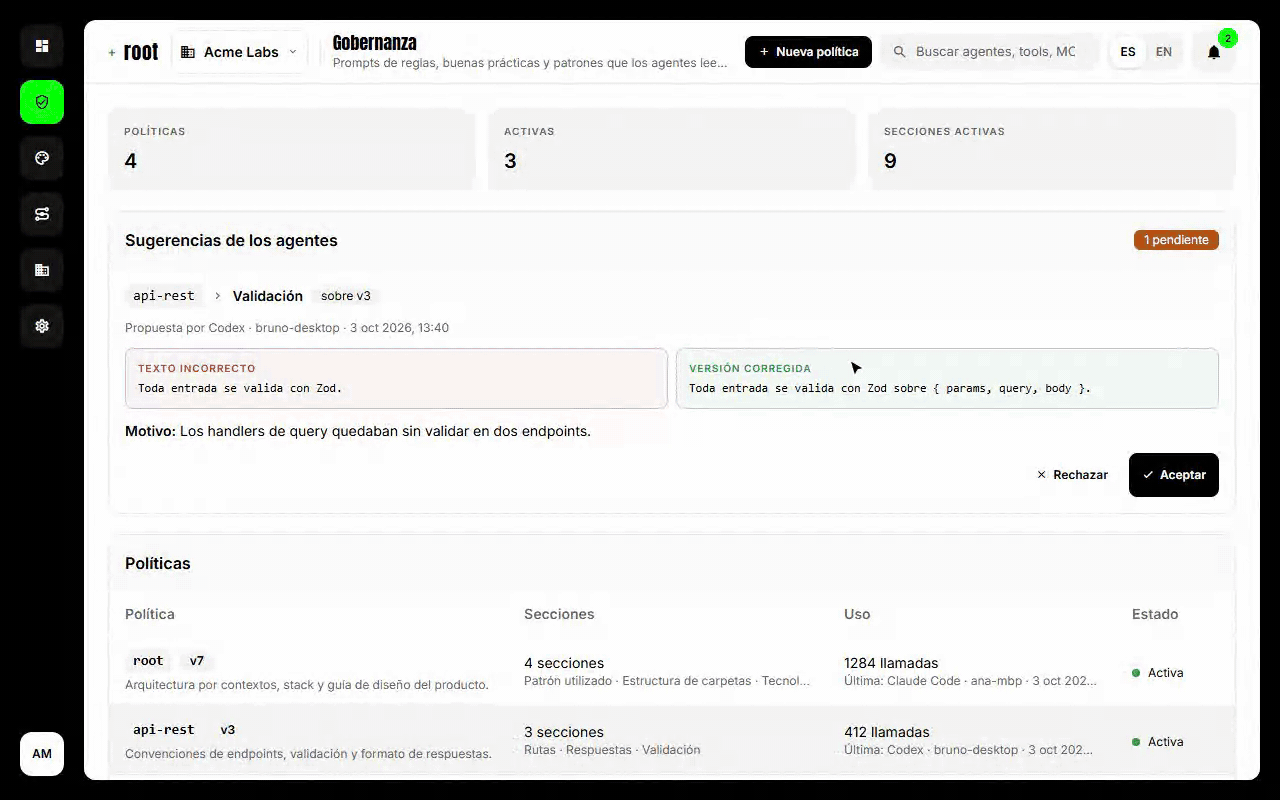Focus the Buscar agentes search field
The height and width of the screenshot is (800, 1280).
(990, 52)
